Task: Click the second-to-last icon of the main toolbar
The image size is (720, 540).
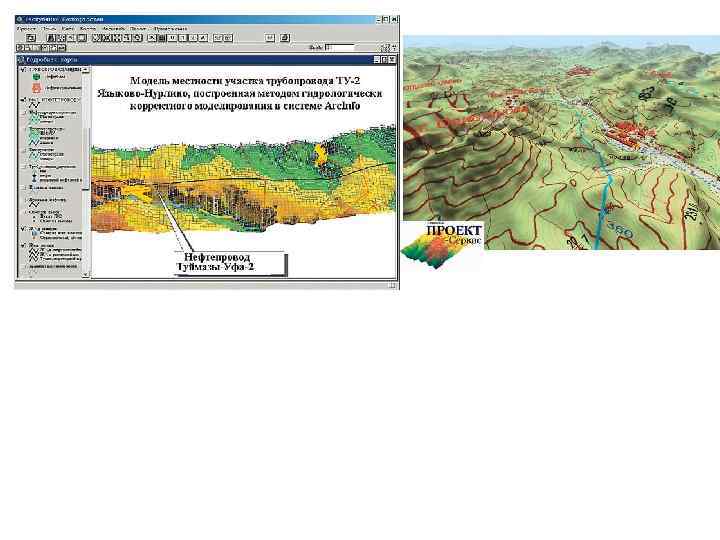Action: [x=270, y=38]
